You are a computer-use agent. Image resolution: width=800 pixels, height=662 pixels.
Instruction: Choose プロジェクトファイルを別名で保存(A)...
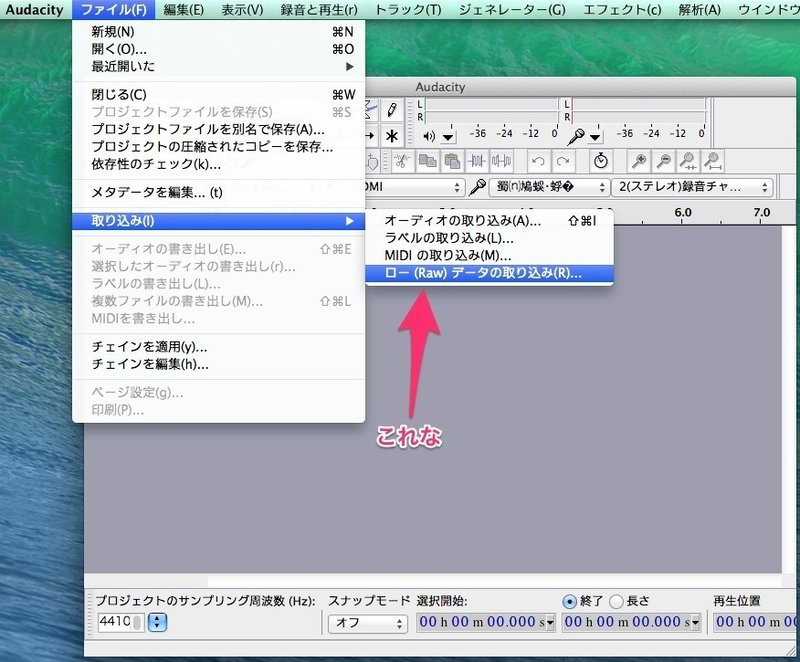tap(219, 129)
